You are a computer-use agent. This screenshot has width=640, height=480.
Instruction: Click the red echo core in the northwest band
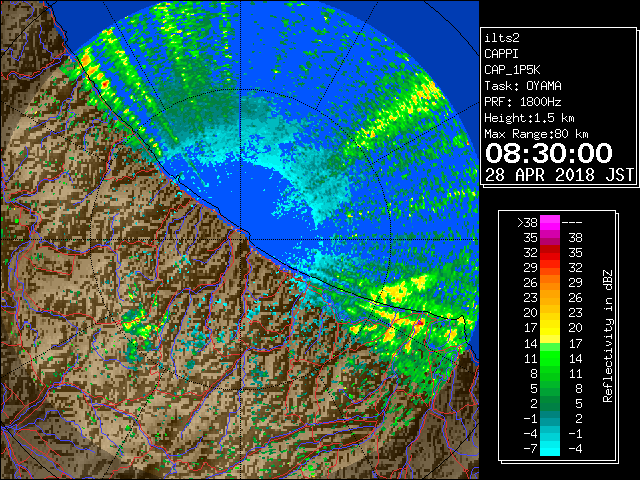point(105,84)
